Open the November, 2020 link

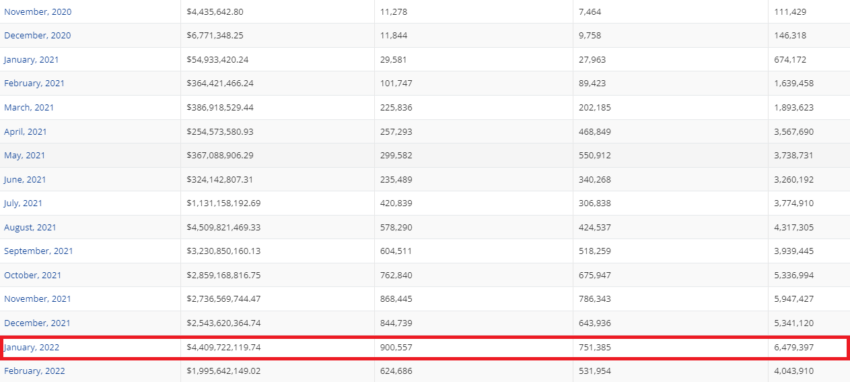37,11
